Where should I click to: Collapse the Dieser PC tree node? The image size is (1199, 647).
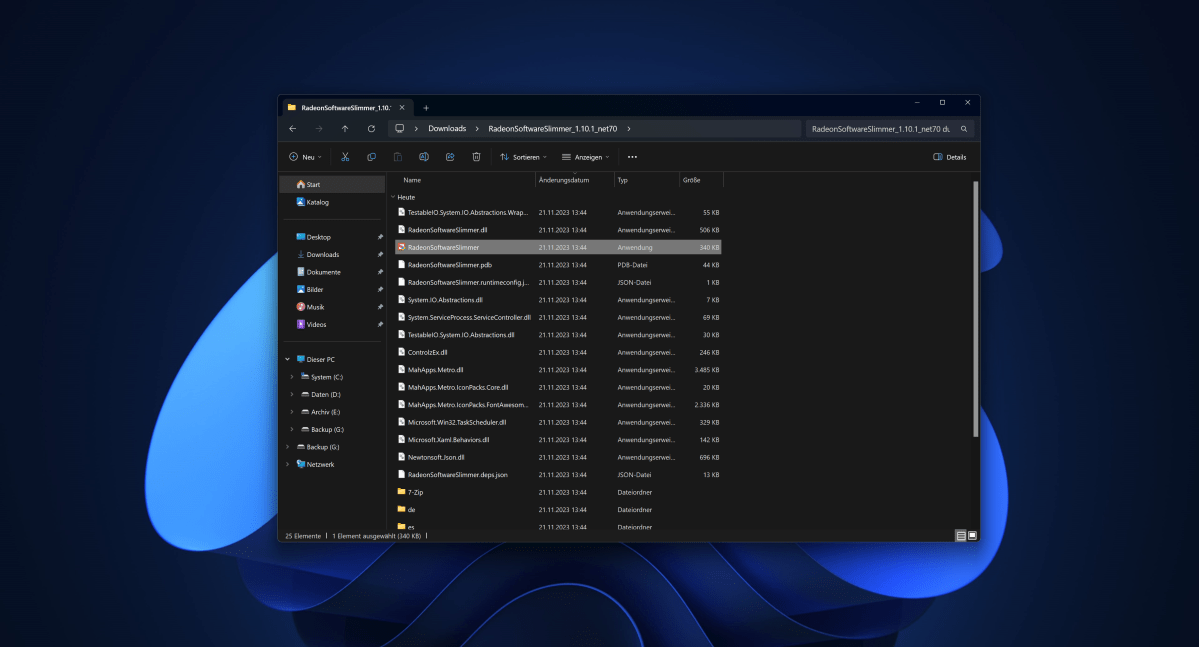click(x=288, y=359)
